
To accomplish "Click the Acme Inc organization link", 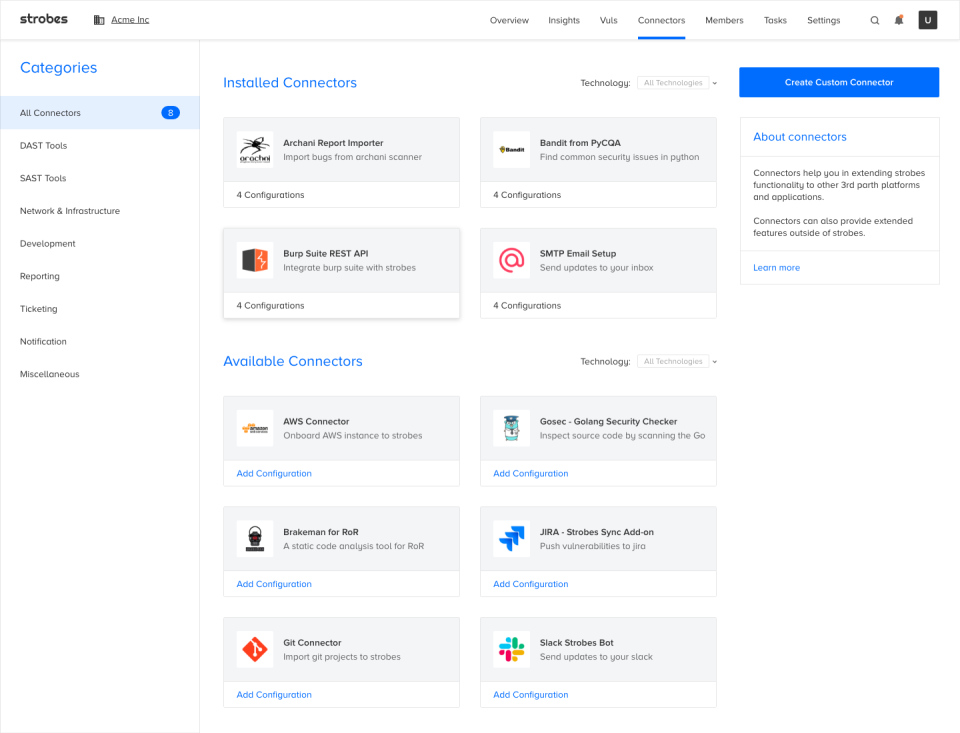I will 130,20.
